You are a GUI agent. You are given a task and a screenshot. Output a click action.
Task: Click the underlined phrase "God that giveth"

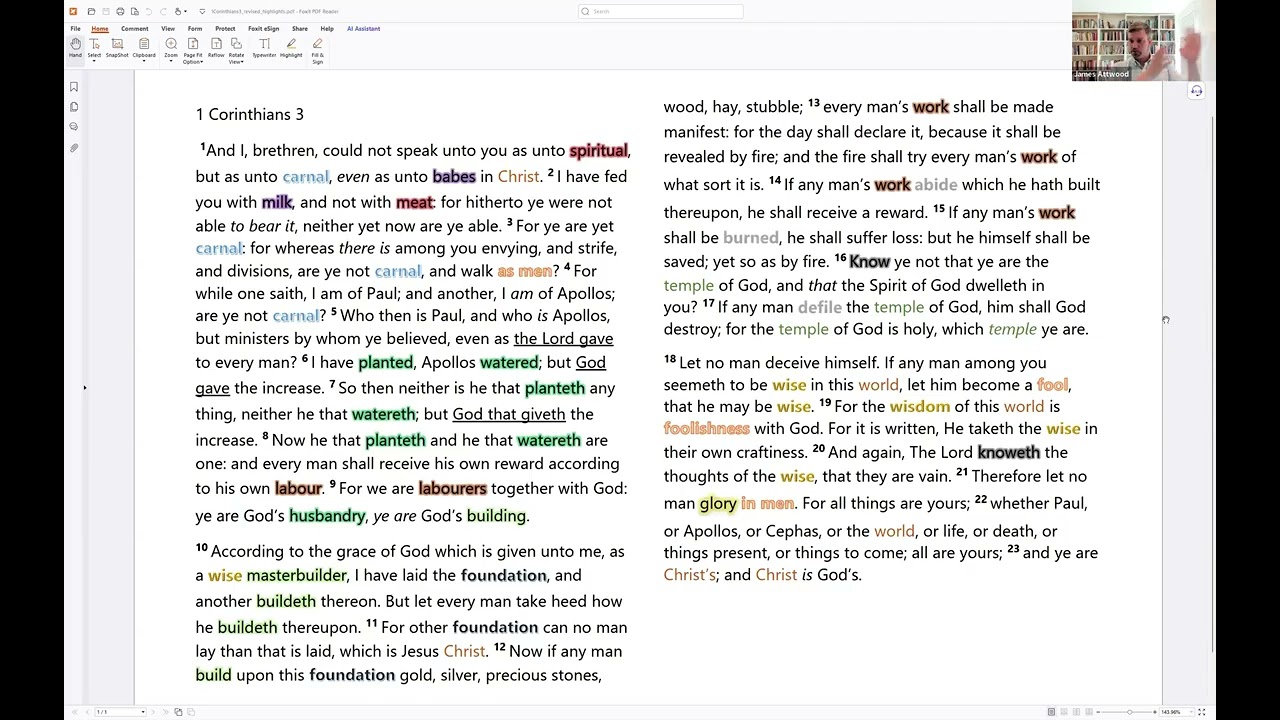pos(509,414)
